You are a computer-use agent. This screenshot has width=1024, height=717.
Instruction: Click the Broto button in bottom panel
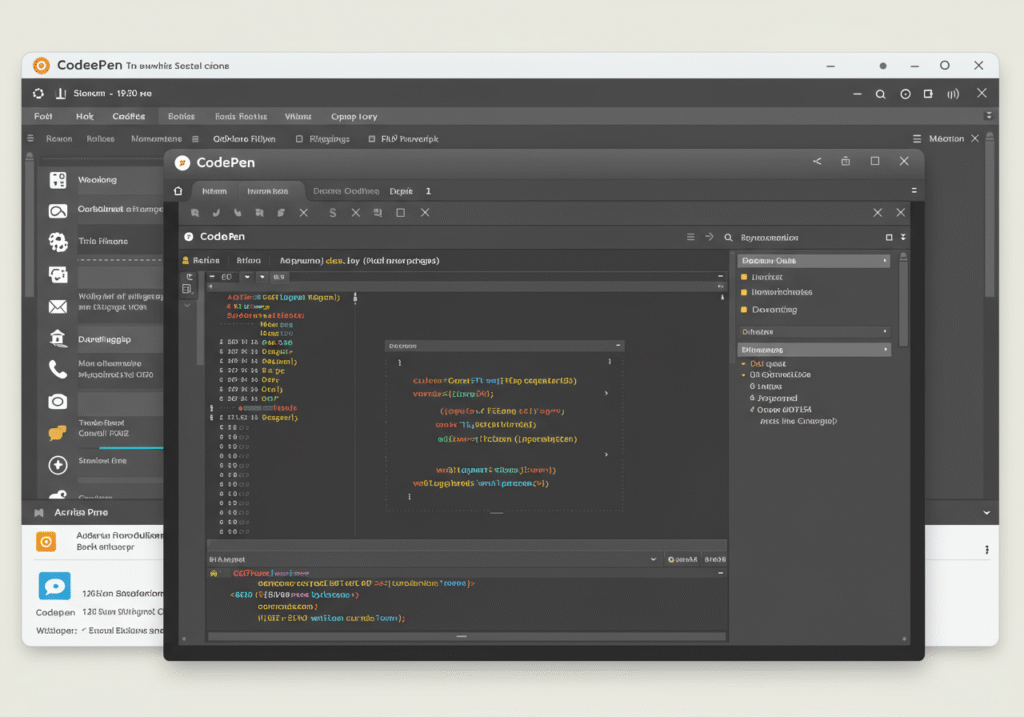click(714, 560)
